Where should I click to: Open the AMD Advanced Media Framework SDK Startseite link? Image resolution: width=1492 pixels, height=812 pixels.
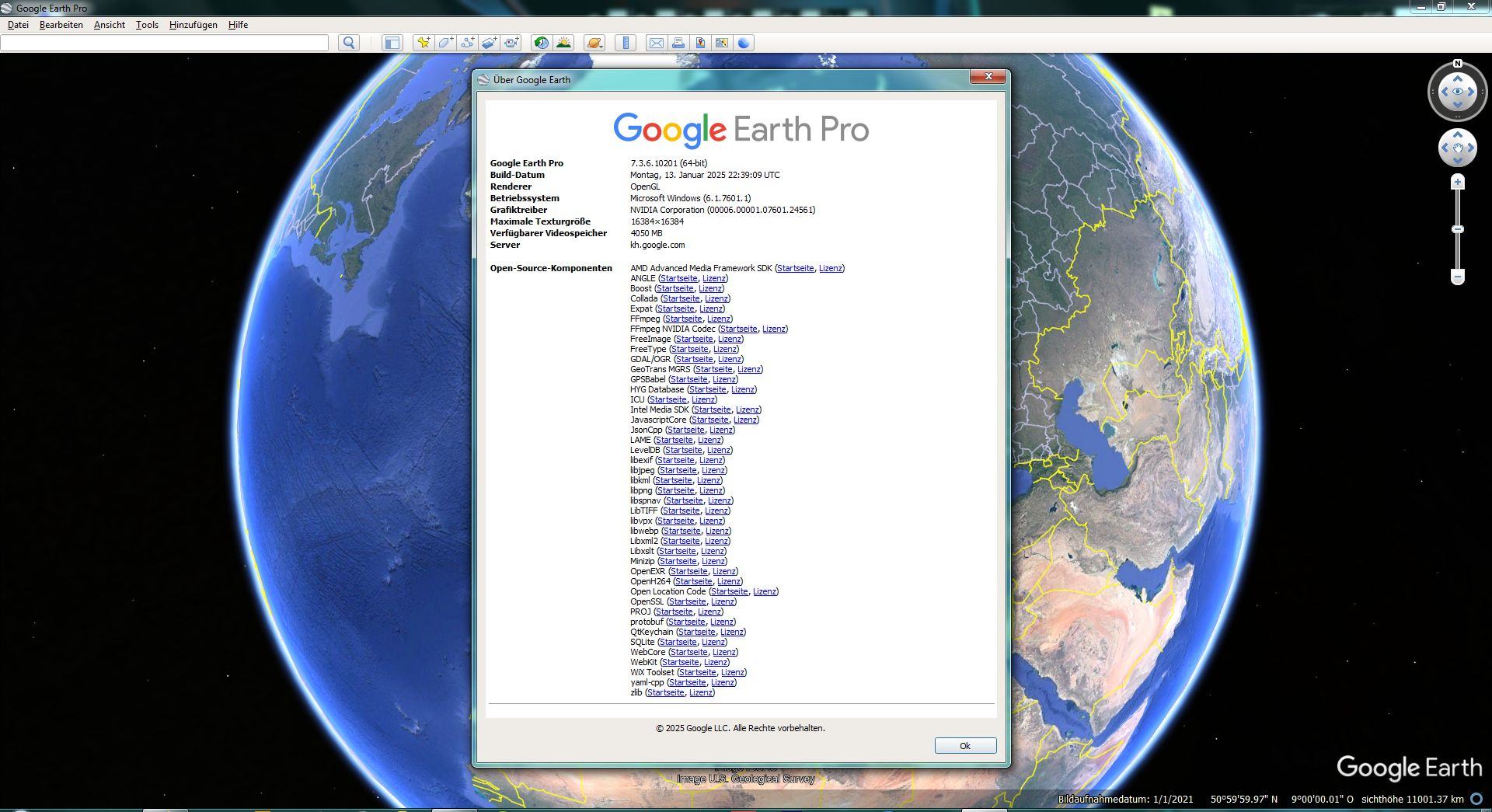[x=795, y=268]
